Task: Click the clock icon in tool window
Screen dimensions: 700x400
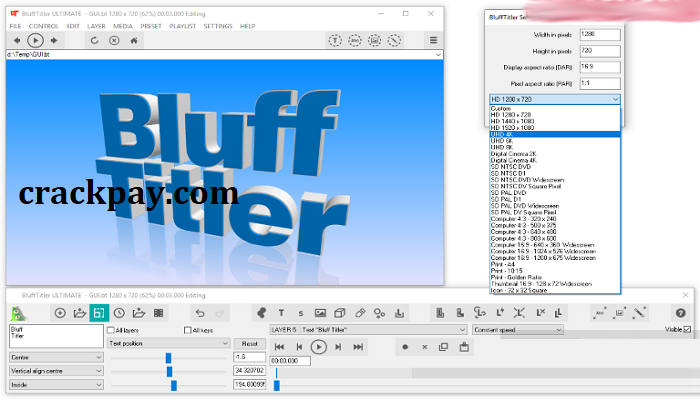Action: 119,313
